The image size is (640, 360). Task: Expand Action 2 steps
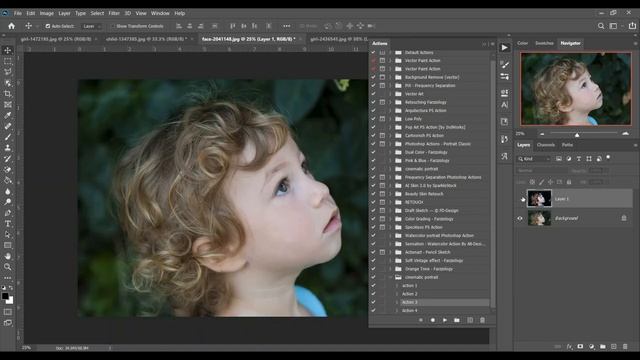point(397,294)
